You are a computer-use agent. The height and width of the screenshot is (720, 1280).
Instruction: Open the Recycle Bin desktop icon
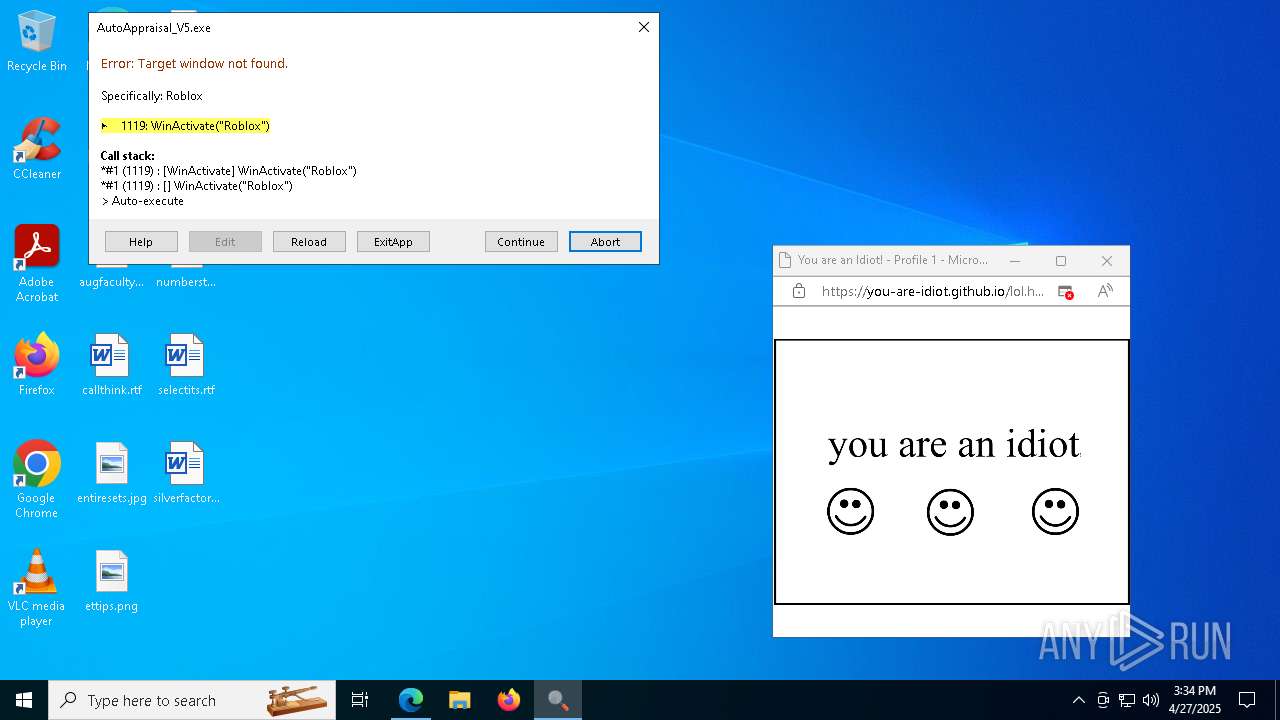tap(37, 41)
